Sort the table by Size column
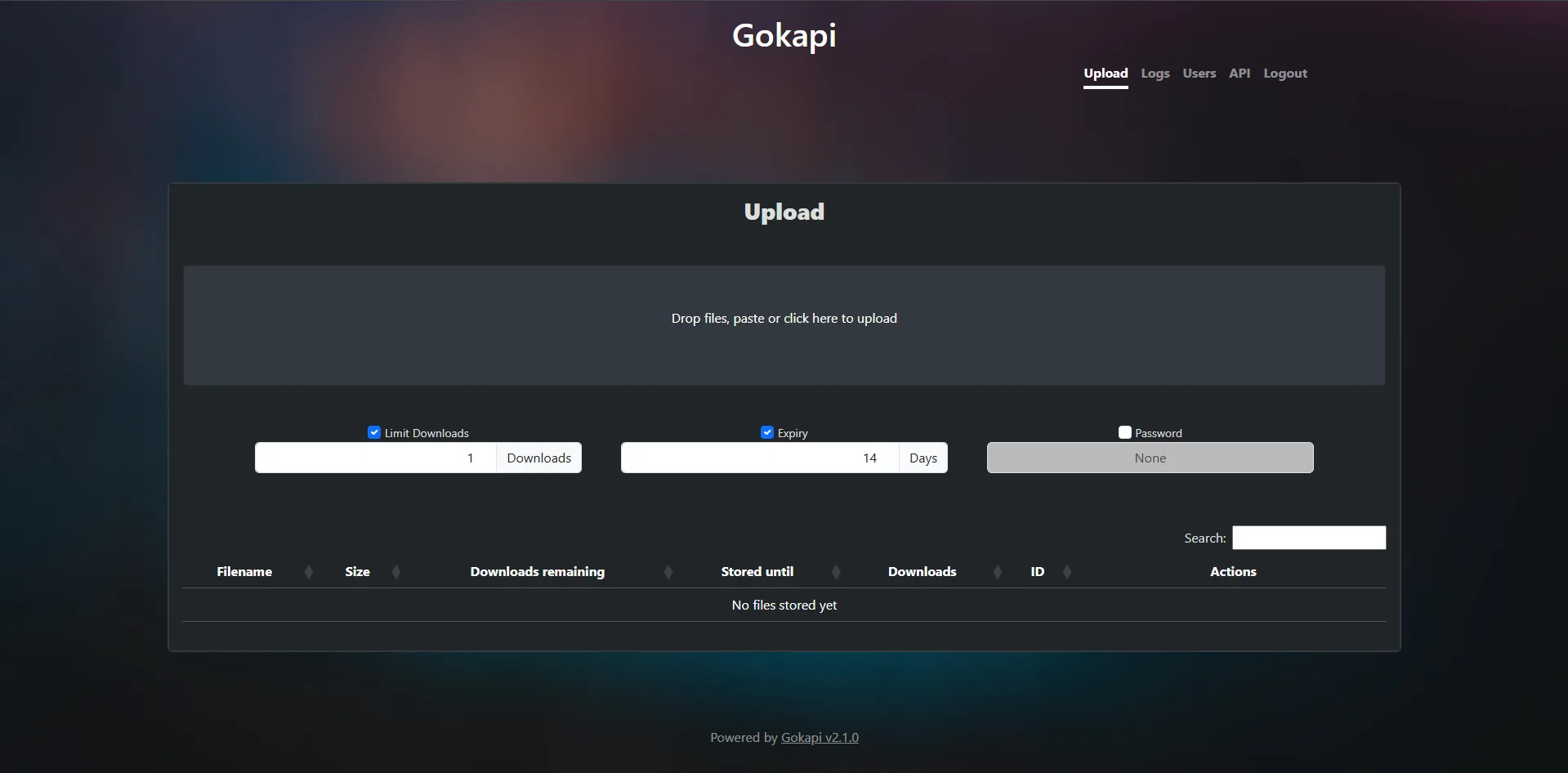1568x773 pixels. click(x=357, y=571)
